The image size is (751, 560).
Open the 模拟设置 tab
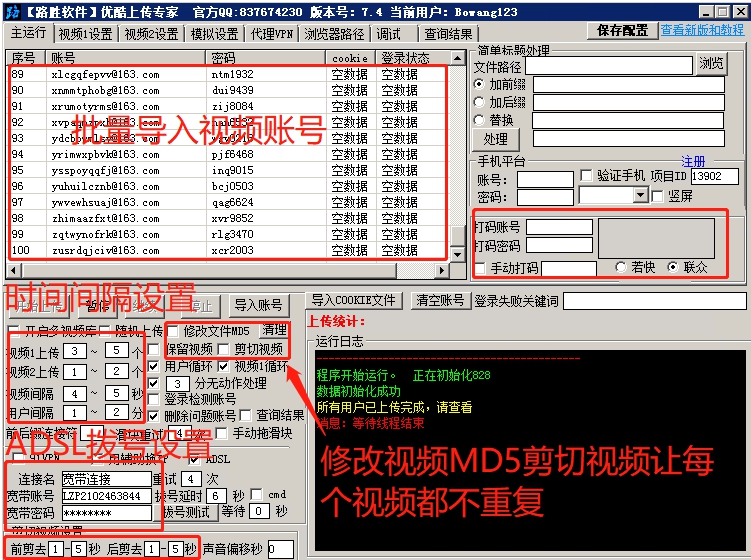point(215,34)
